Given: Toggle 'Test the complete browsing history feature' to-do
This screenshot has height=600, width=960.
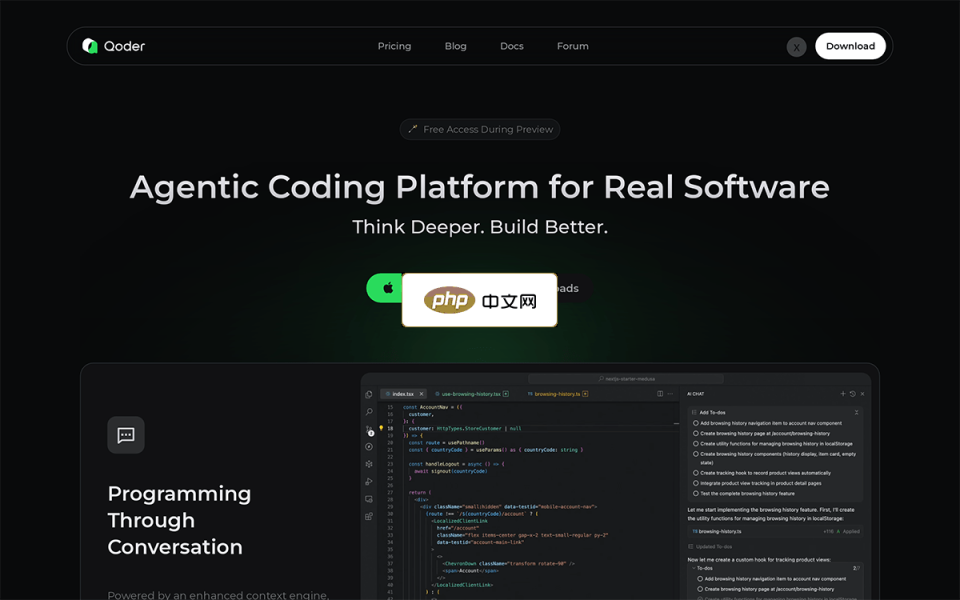Looking at the screenshot, I should (696, 493).
